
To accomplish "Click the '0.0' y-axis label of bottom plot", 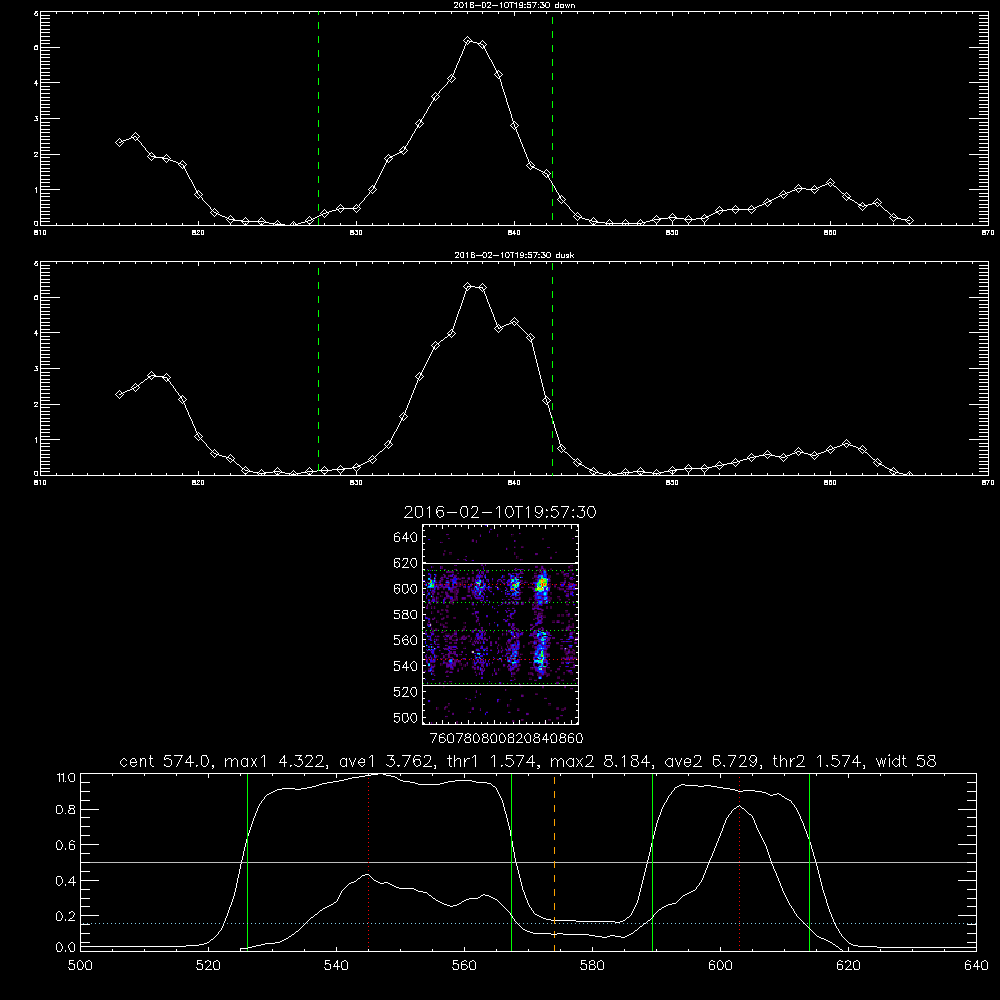I will coord(66,948).
